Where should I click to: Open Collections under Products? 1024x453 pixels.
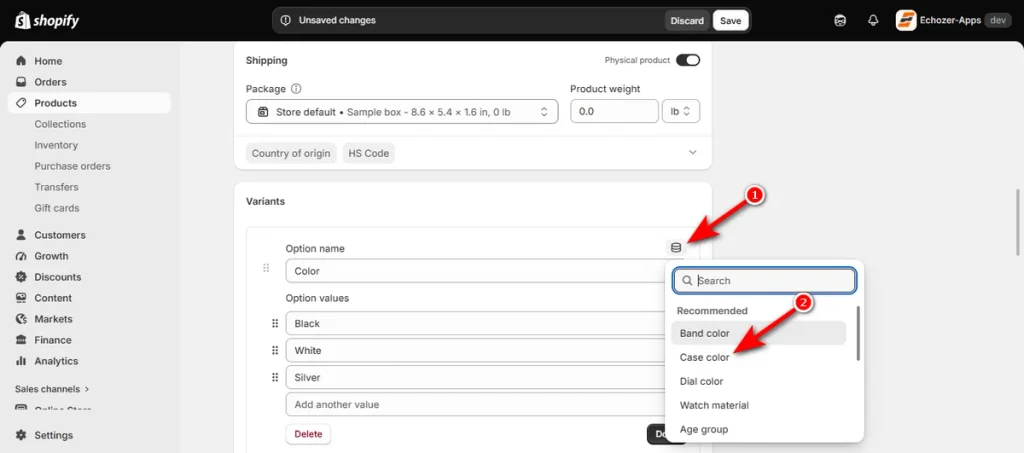[60, 124]
